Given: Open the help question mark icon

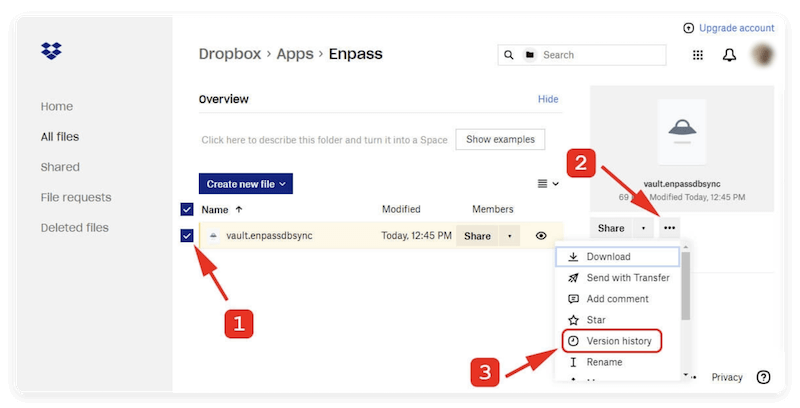Looking at the screenshot, I should (763, 377).
